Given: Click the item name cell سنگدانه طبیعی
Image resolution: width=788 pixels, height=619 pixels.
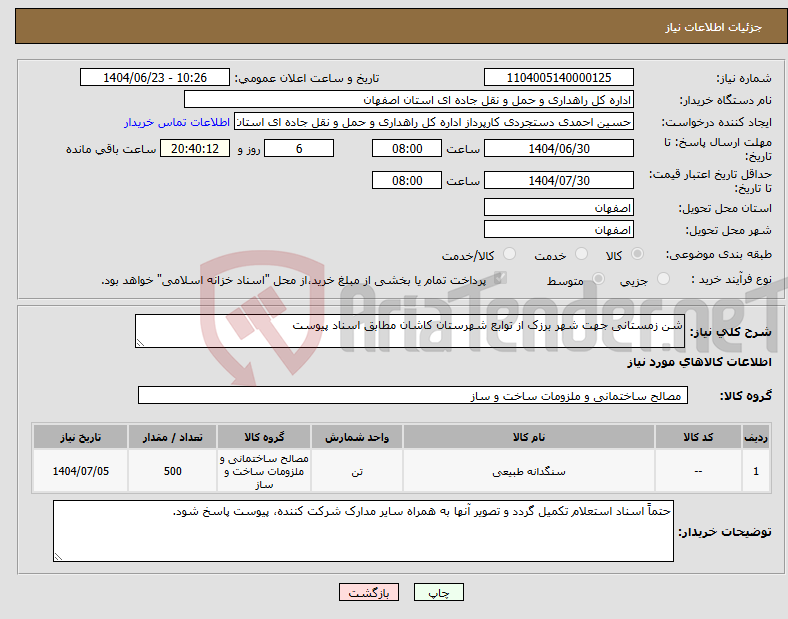Looking at the screenshot, I should (529, 471).
